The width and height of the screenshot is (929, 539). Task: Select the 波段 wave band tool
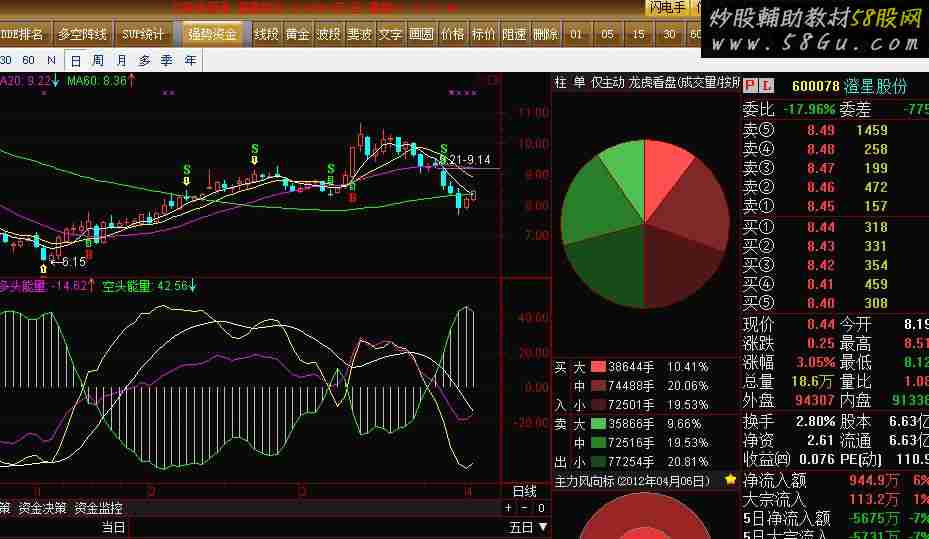(328, 34)
